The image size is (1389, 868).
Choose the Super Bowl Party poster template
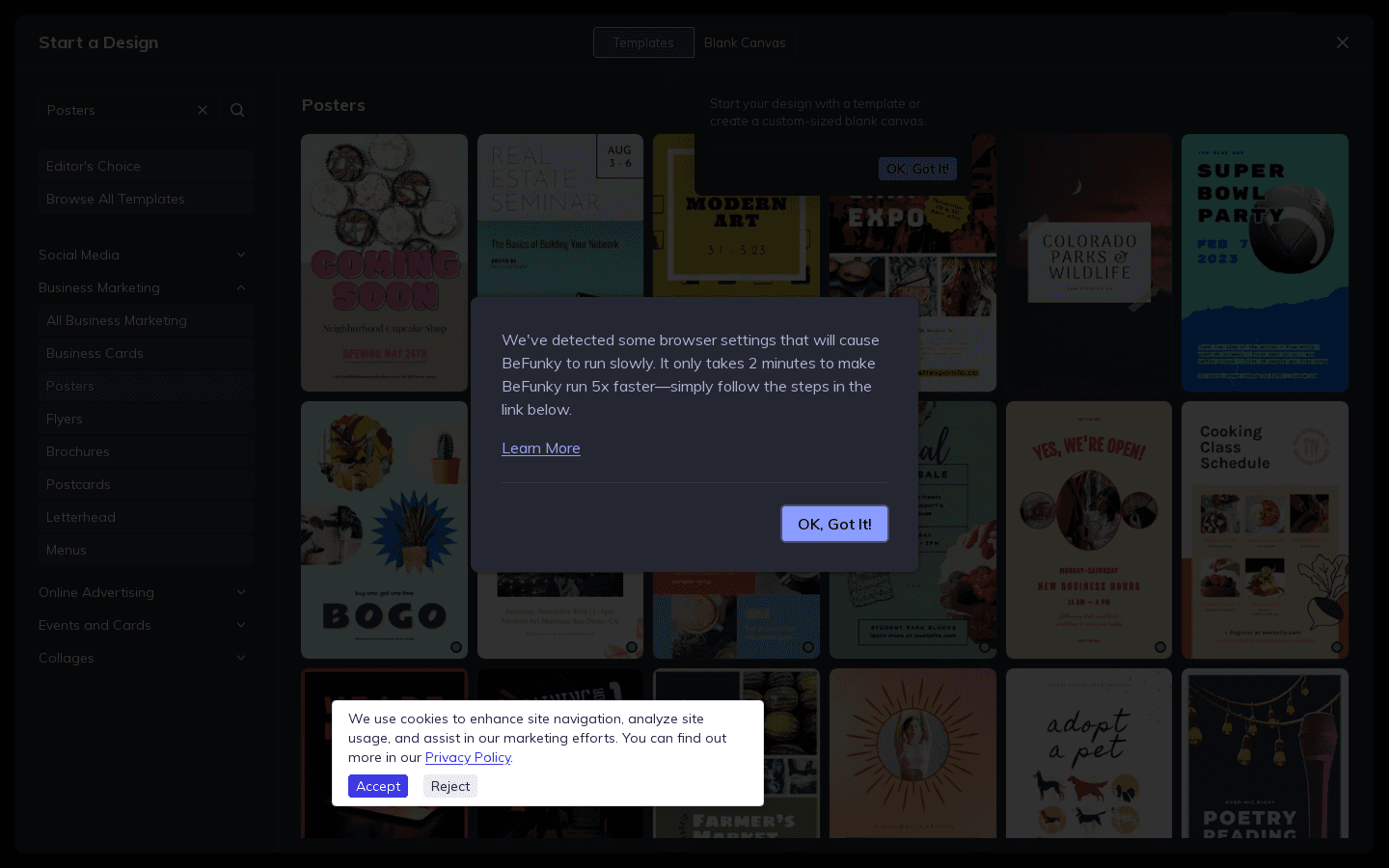click(x=1265, y=262)
